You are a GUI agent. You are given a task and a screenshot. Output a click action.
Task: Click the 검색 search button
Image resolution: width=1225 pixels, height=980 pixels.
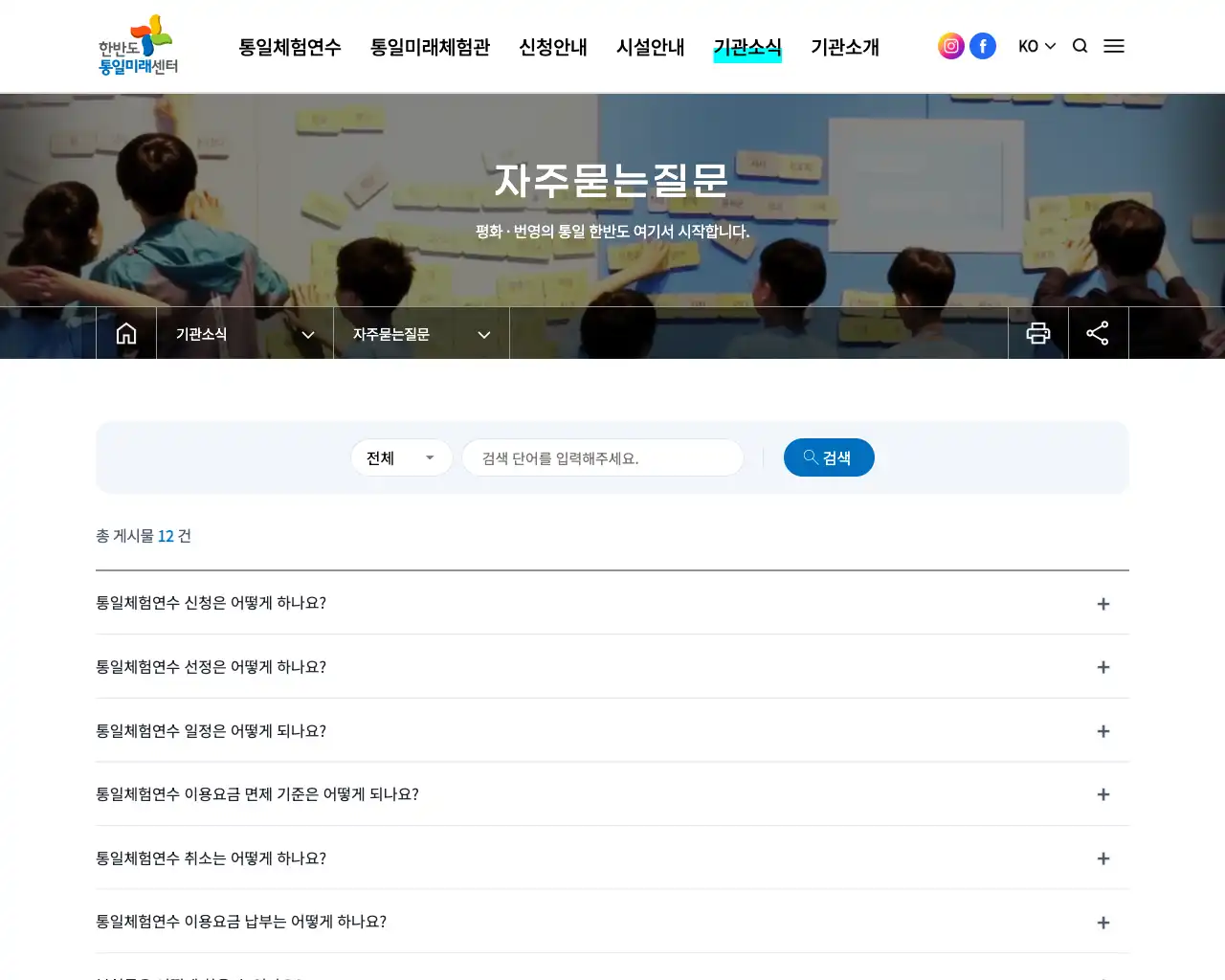click(x=829, y=457)
